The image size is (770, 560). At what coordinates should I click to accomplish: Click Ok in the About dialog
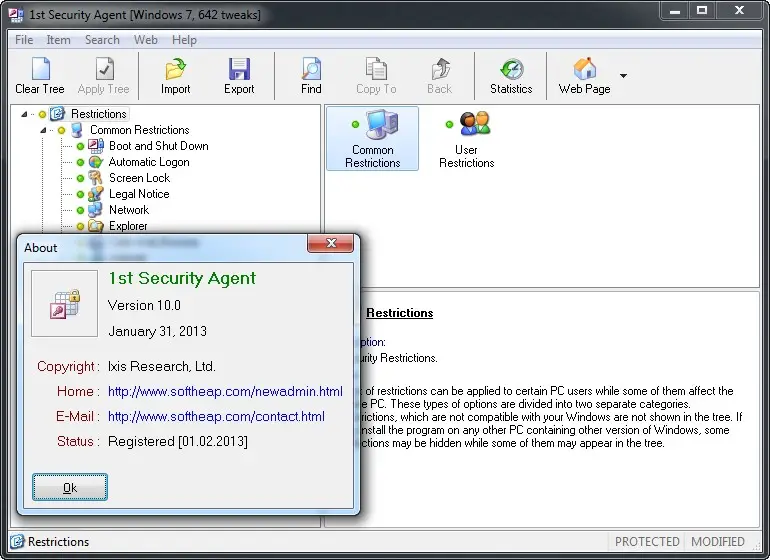point(70,487)
